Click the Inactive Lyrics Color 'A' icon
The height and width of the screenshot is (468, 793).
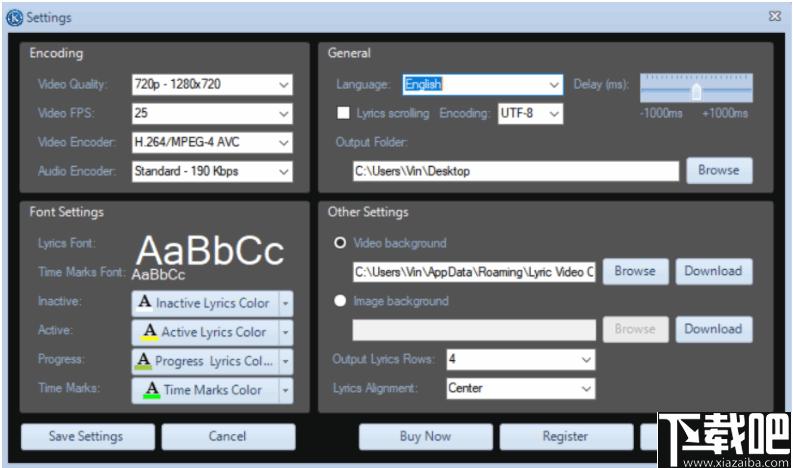click(145, 302)
